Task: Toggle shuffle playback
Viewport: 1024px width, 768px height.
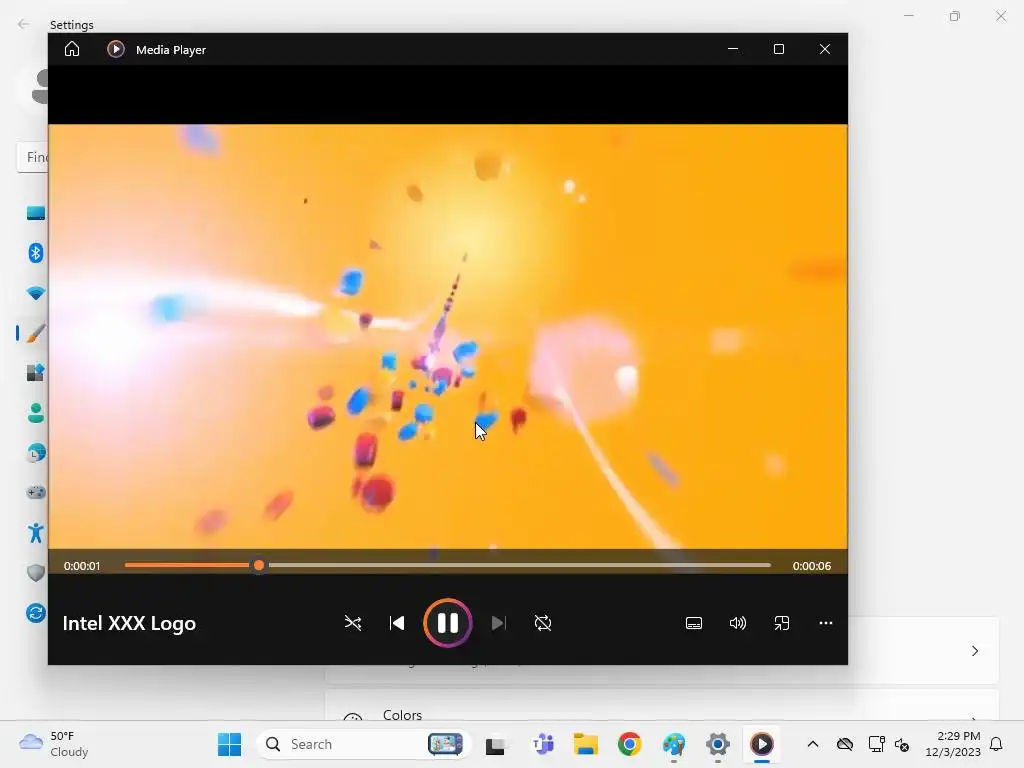Action: [x=353, y=623]
